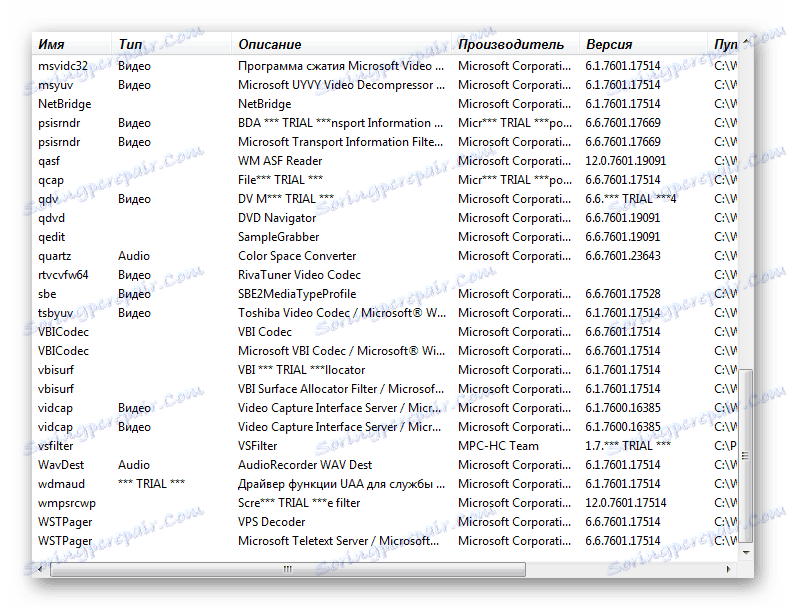Click version 12.0.7601.17514
Viewport: 786px width, 610px height.
pos(626,503)
